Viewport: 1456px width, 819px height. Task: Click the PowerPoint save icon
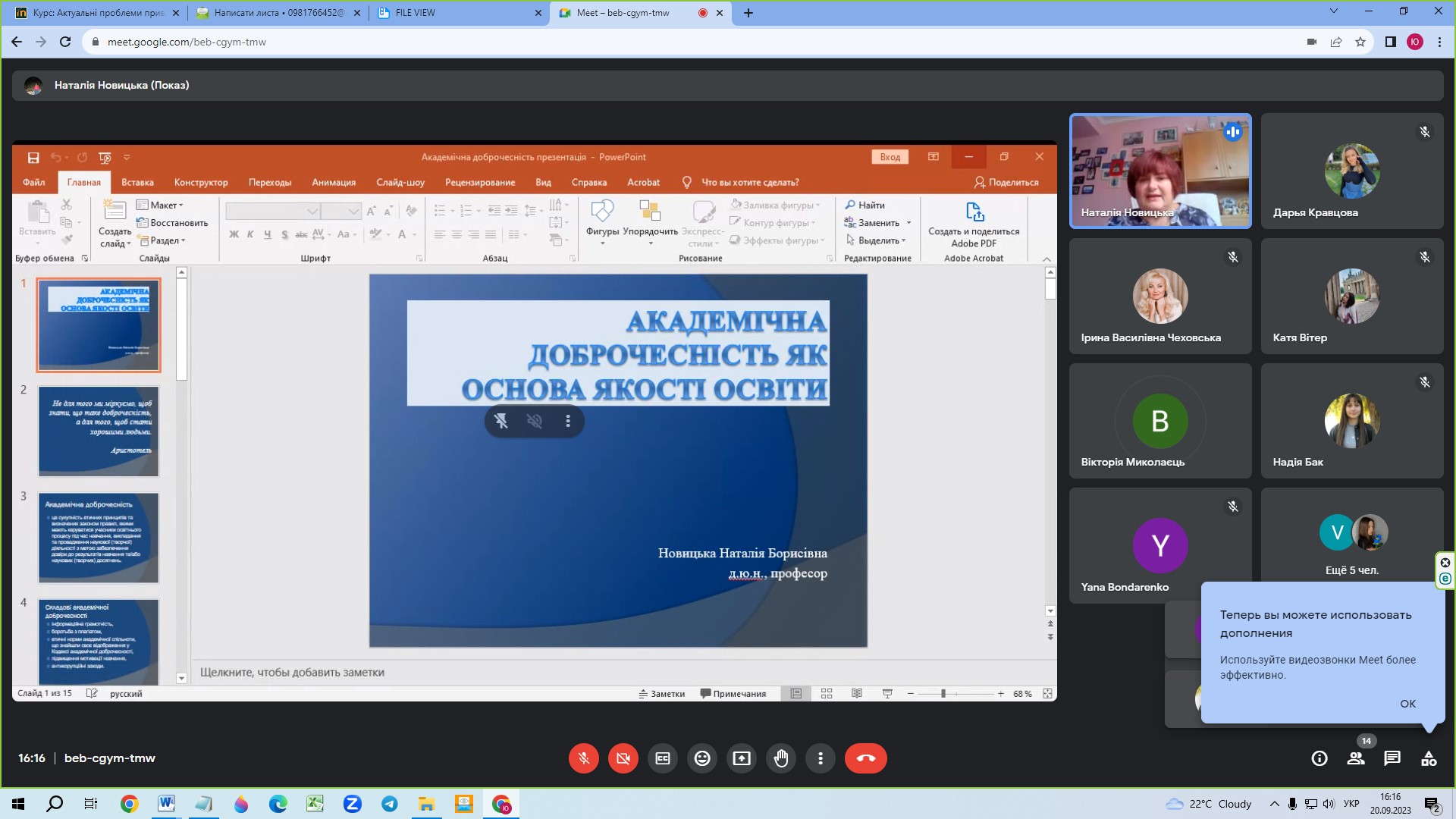pyautogui.click(x=33, y=157)
